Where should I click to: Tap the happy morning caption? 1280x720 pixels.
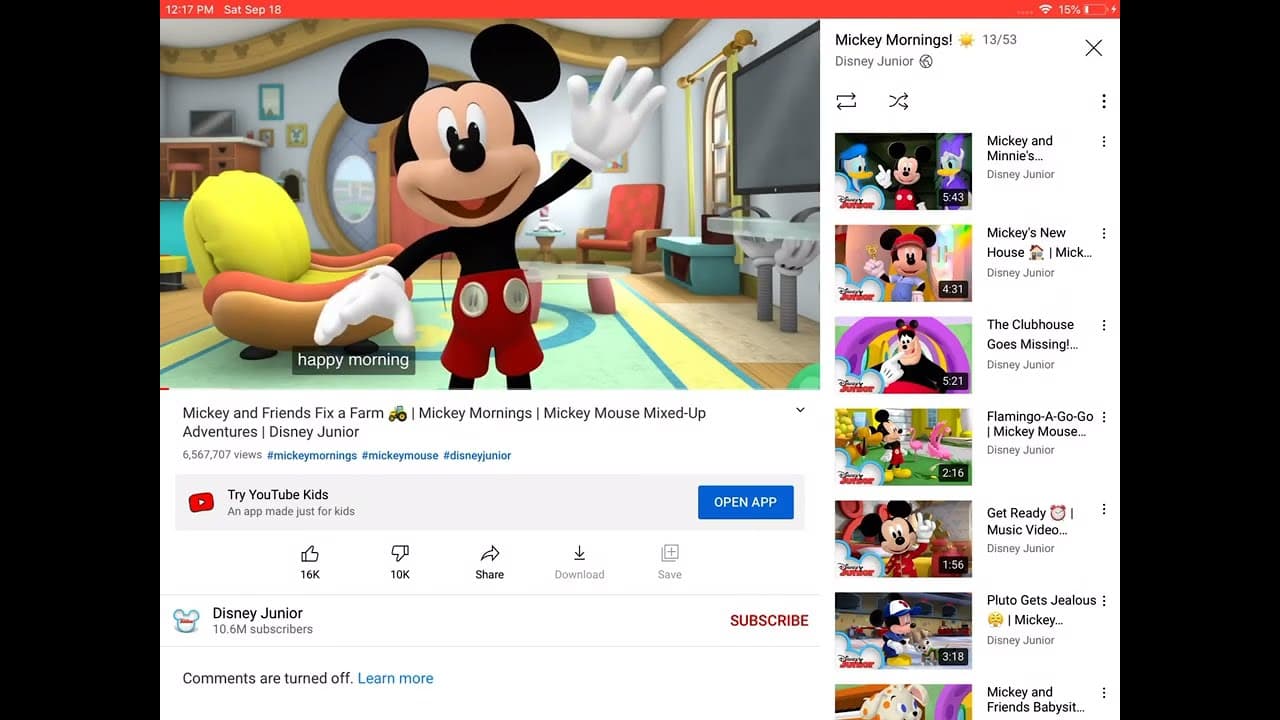click(353, 360)
